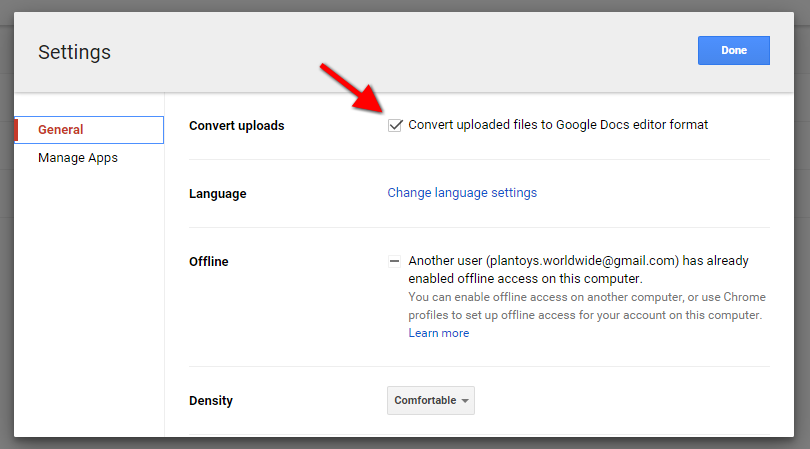
Task: Click the blue Done button
Action: 734,50
